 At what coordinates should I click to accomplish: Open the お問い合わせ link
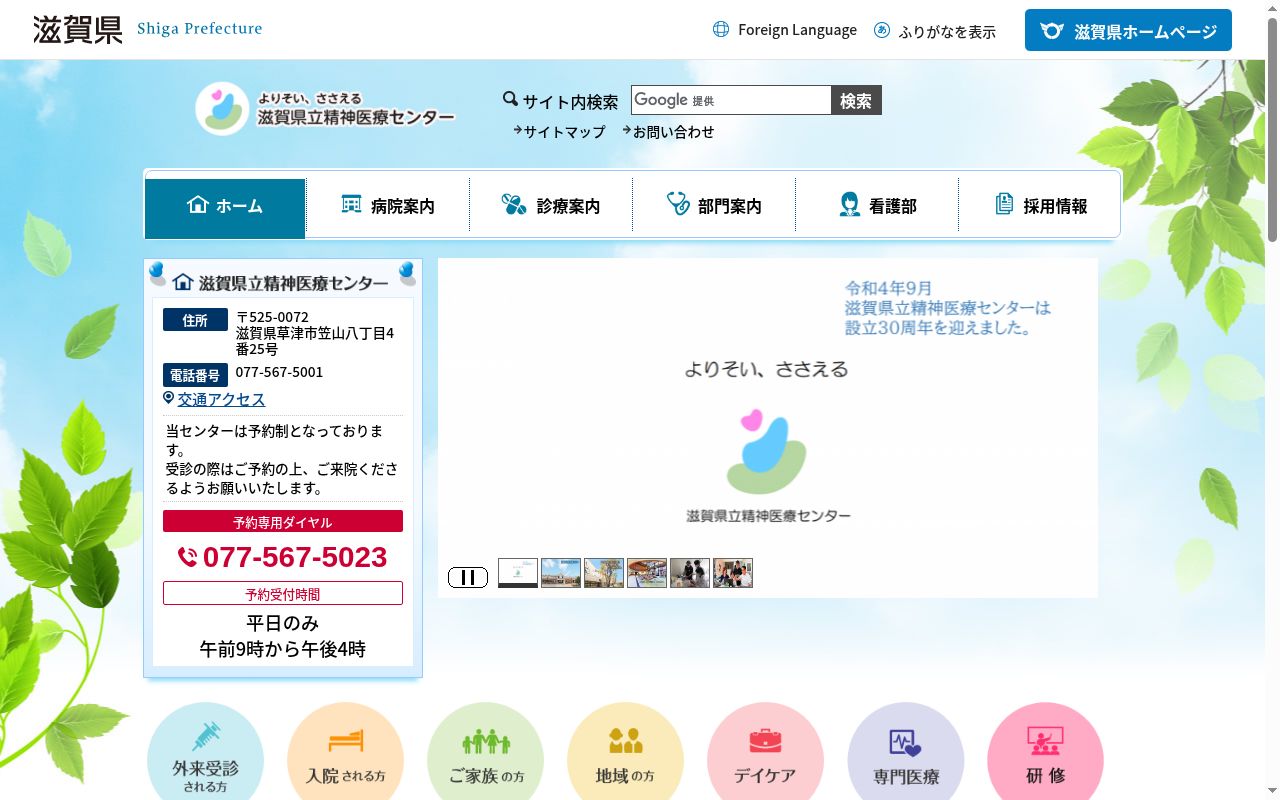(673, 131)
